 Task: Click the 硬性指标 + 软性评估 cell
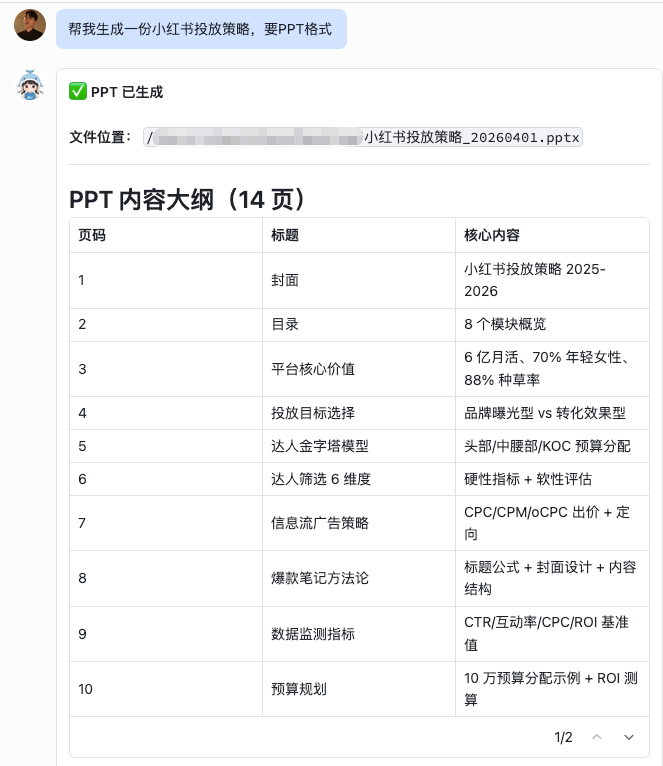pos(527,479)
